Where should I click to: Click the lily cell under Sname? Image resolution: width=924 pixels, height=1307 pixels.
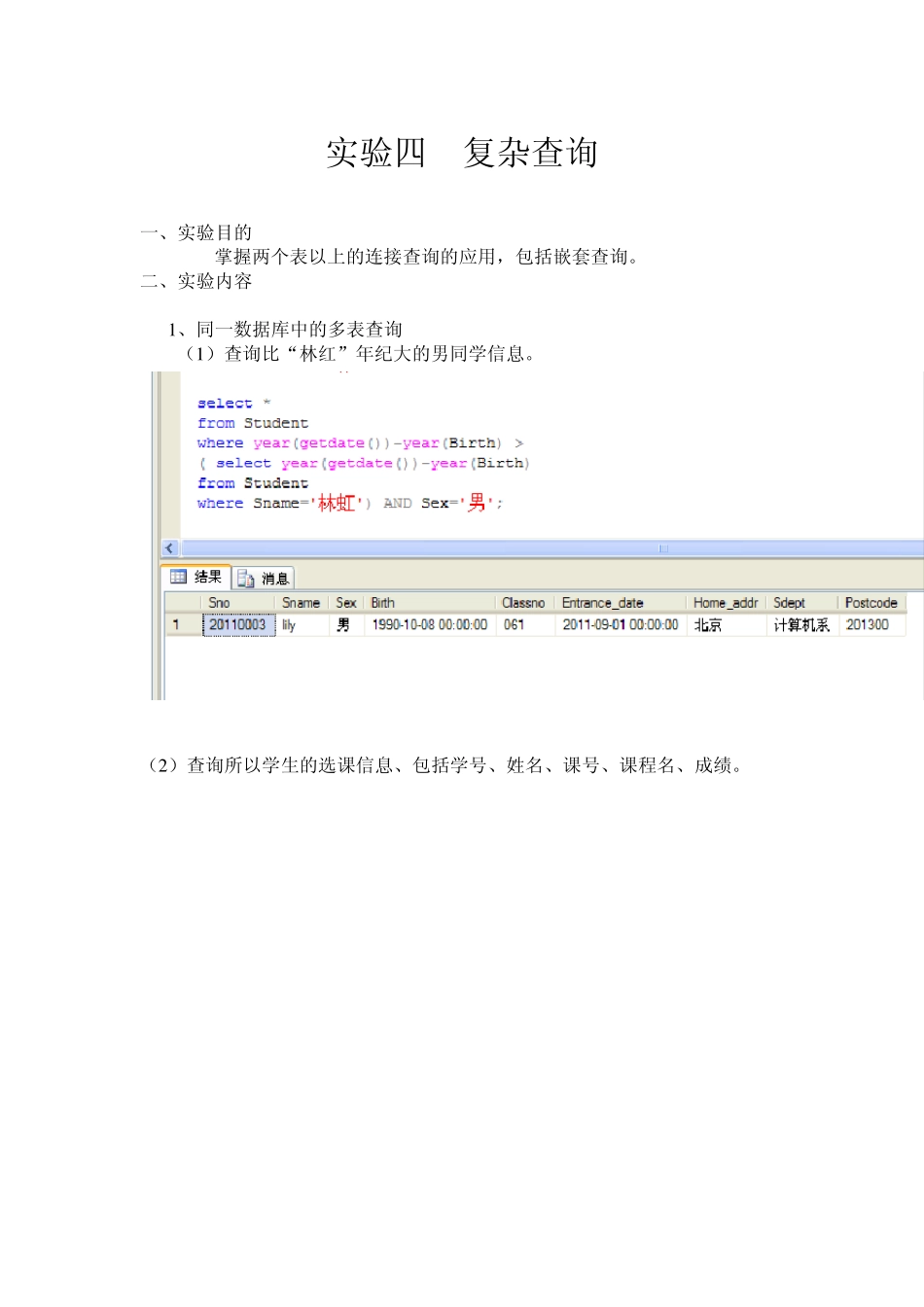click(302, 625)
